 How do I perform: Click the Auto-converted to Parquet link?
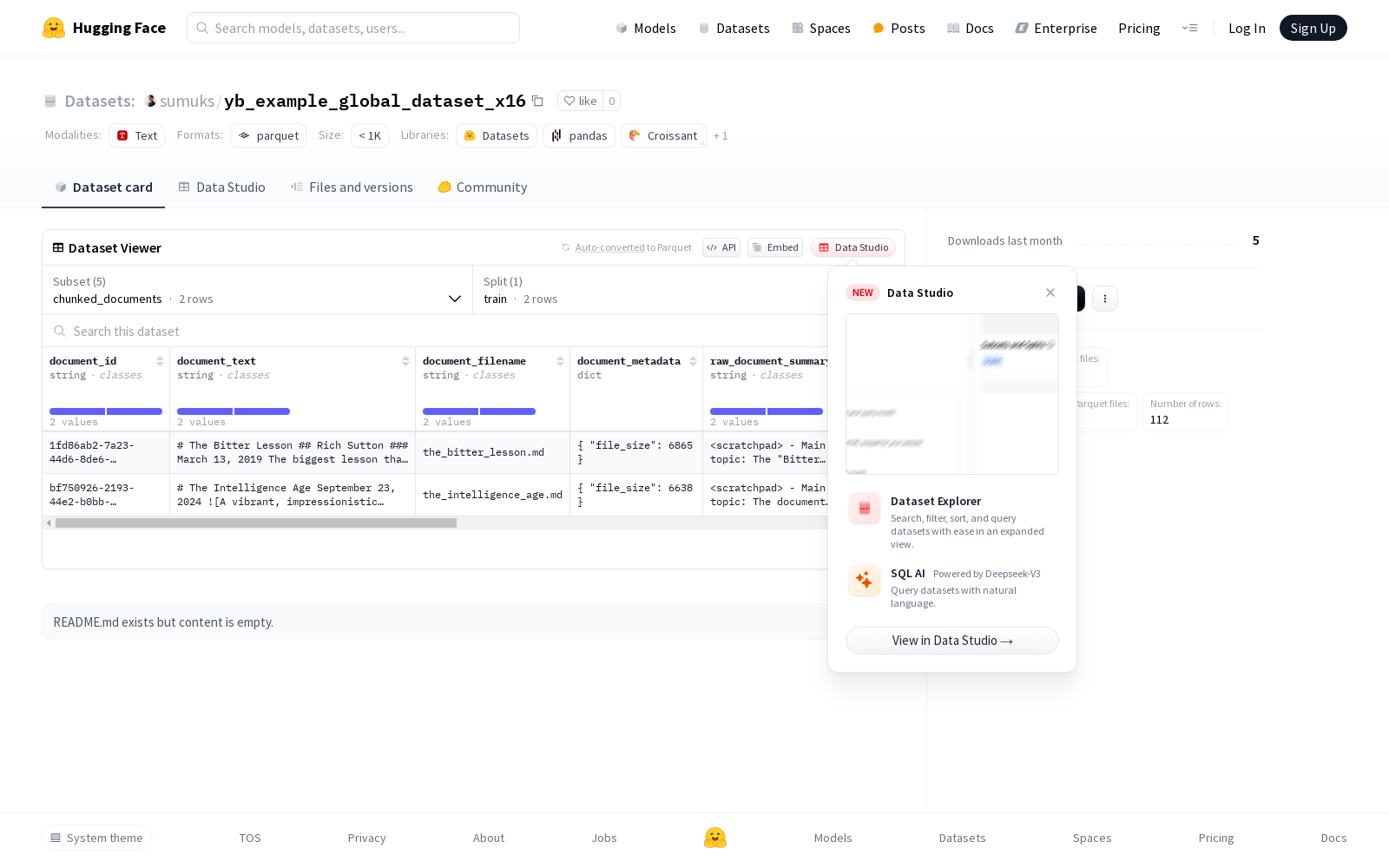[610, 248]
